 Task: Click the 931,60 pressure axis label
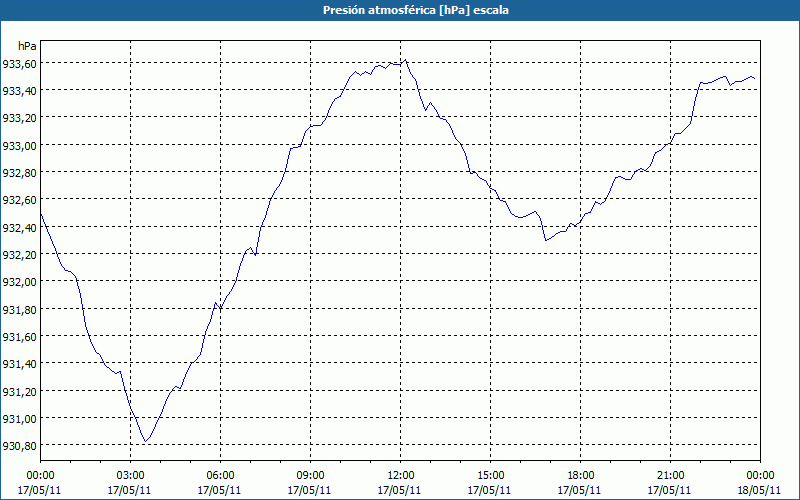tap(19, 337)
